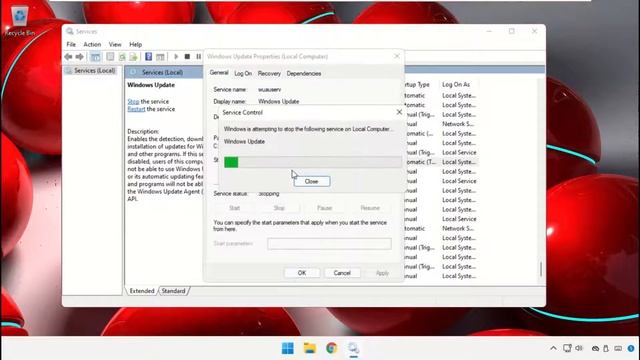Click the greyed Apply button

pos(382,273)
